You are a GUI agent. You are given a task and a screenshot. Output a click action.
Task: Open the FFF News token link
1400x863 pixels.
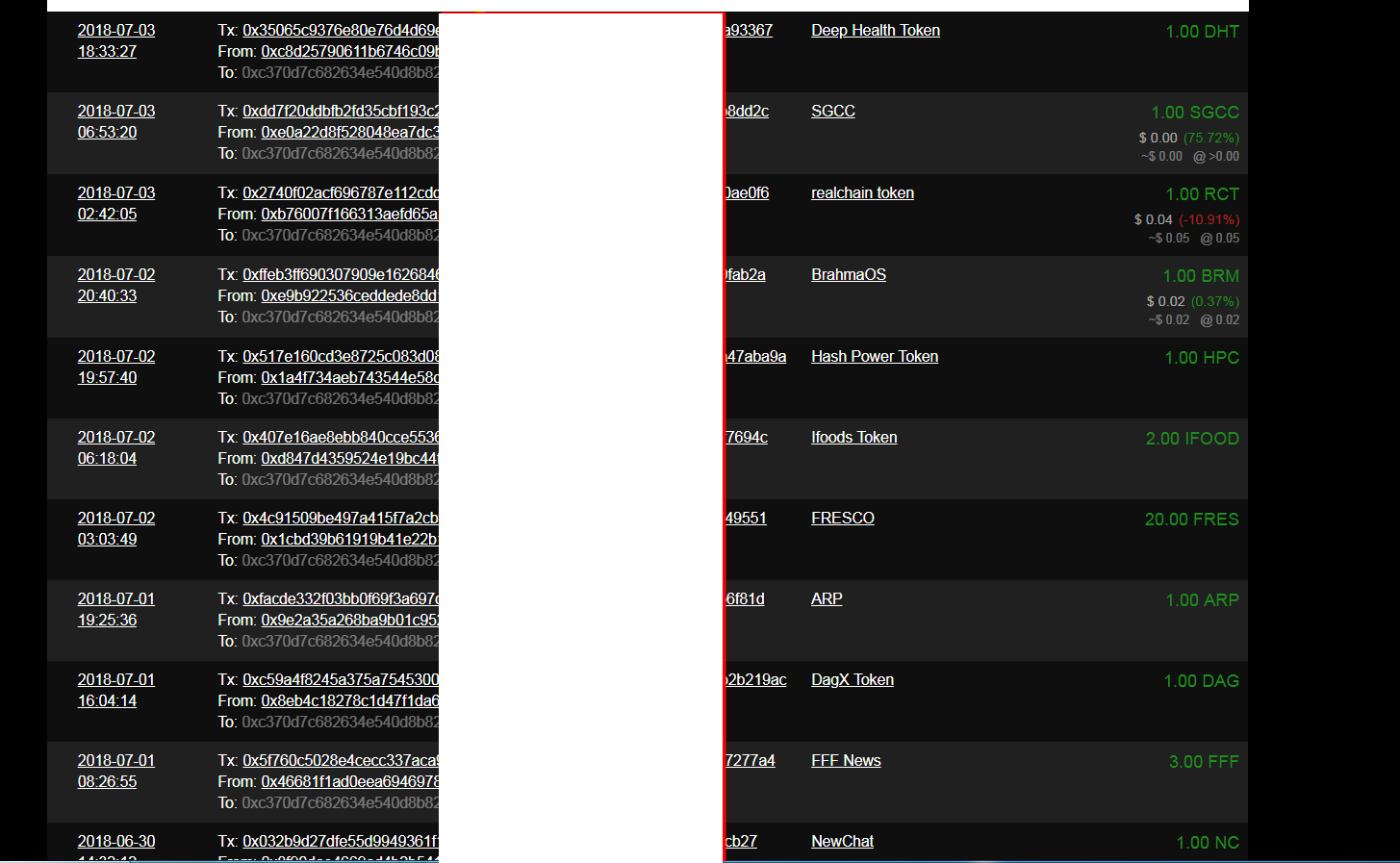pyautogui.click(x=846, y=761)
